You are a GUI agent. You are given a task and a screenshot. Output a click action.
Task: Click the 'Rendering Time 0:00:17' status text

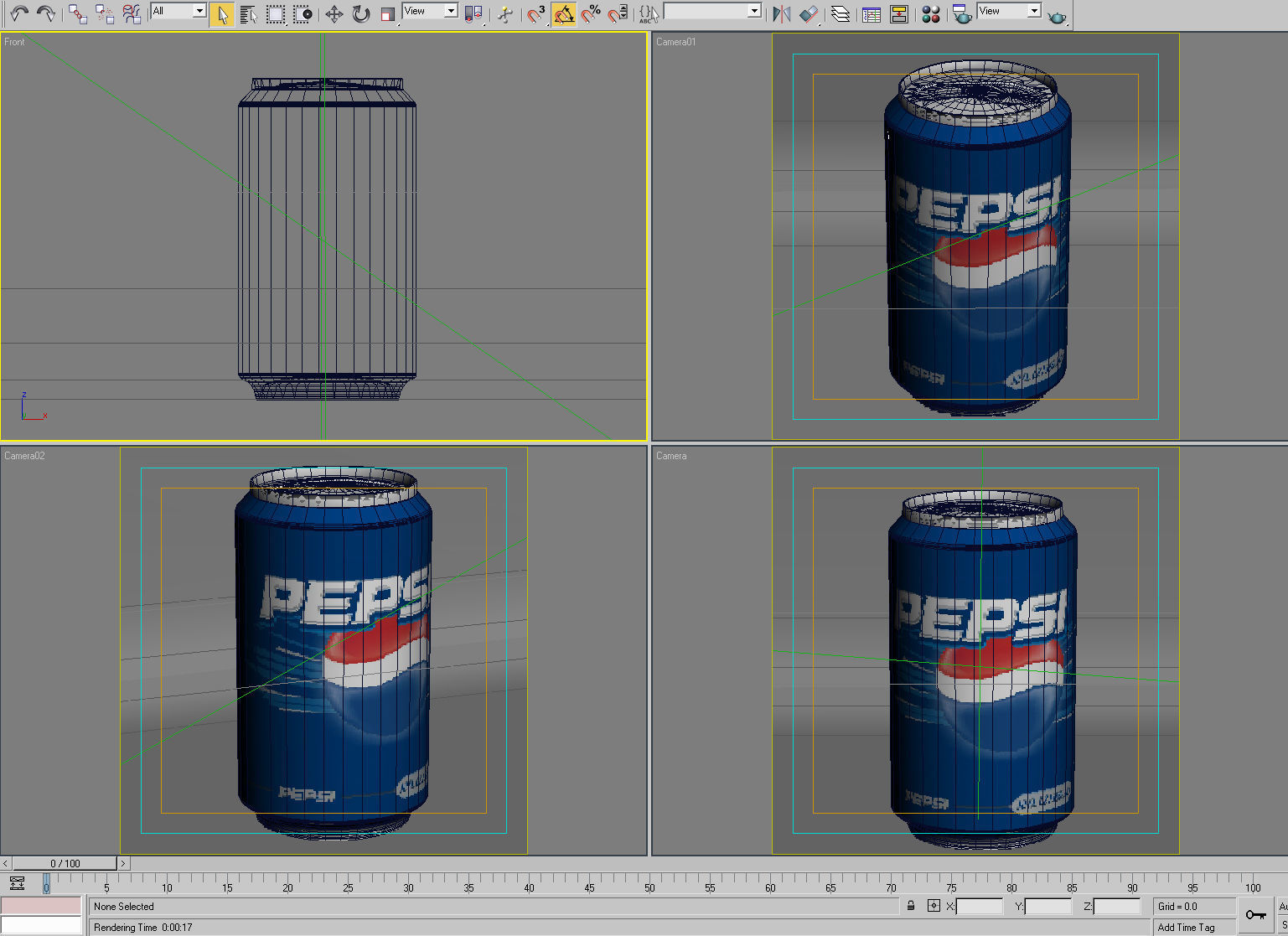pyautogui.click(x=143, y=928)
